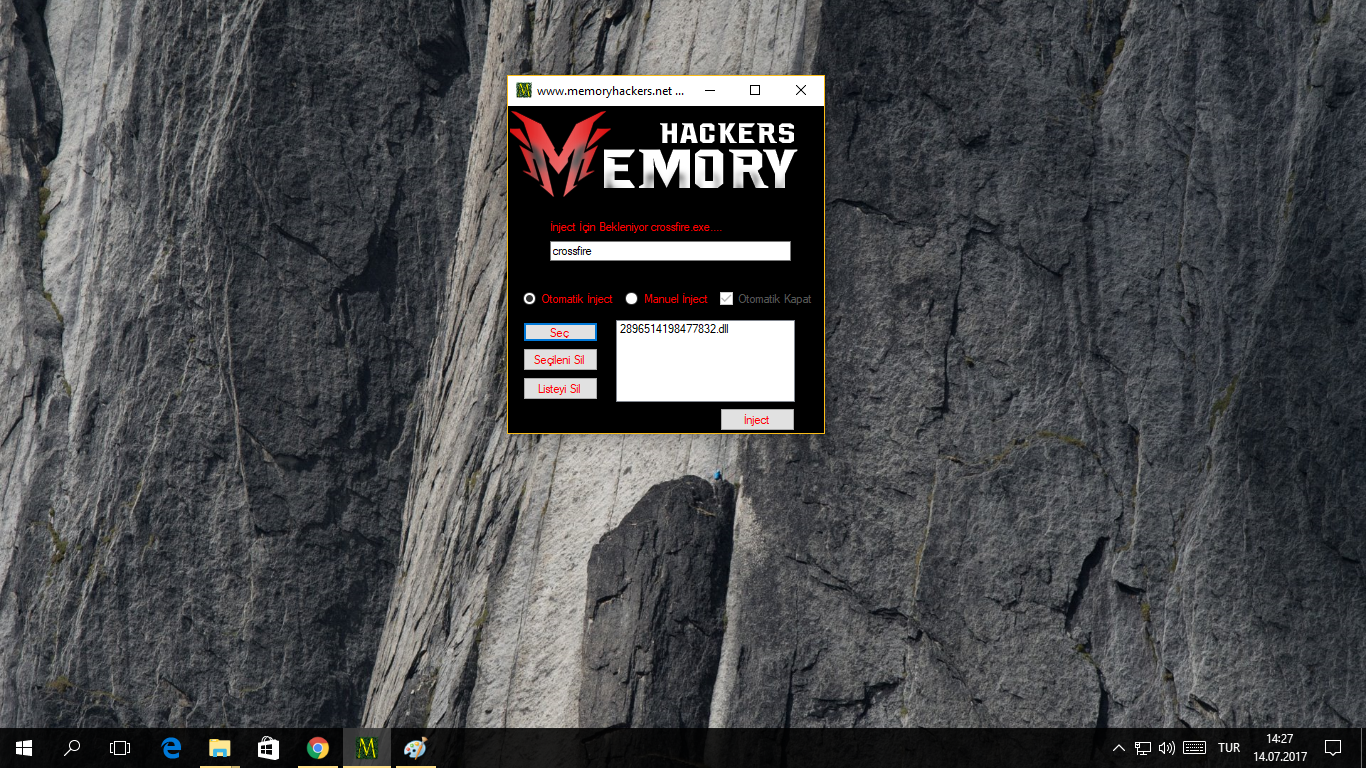
Task: Click the injector title bar app icon
Action: 523,90
